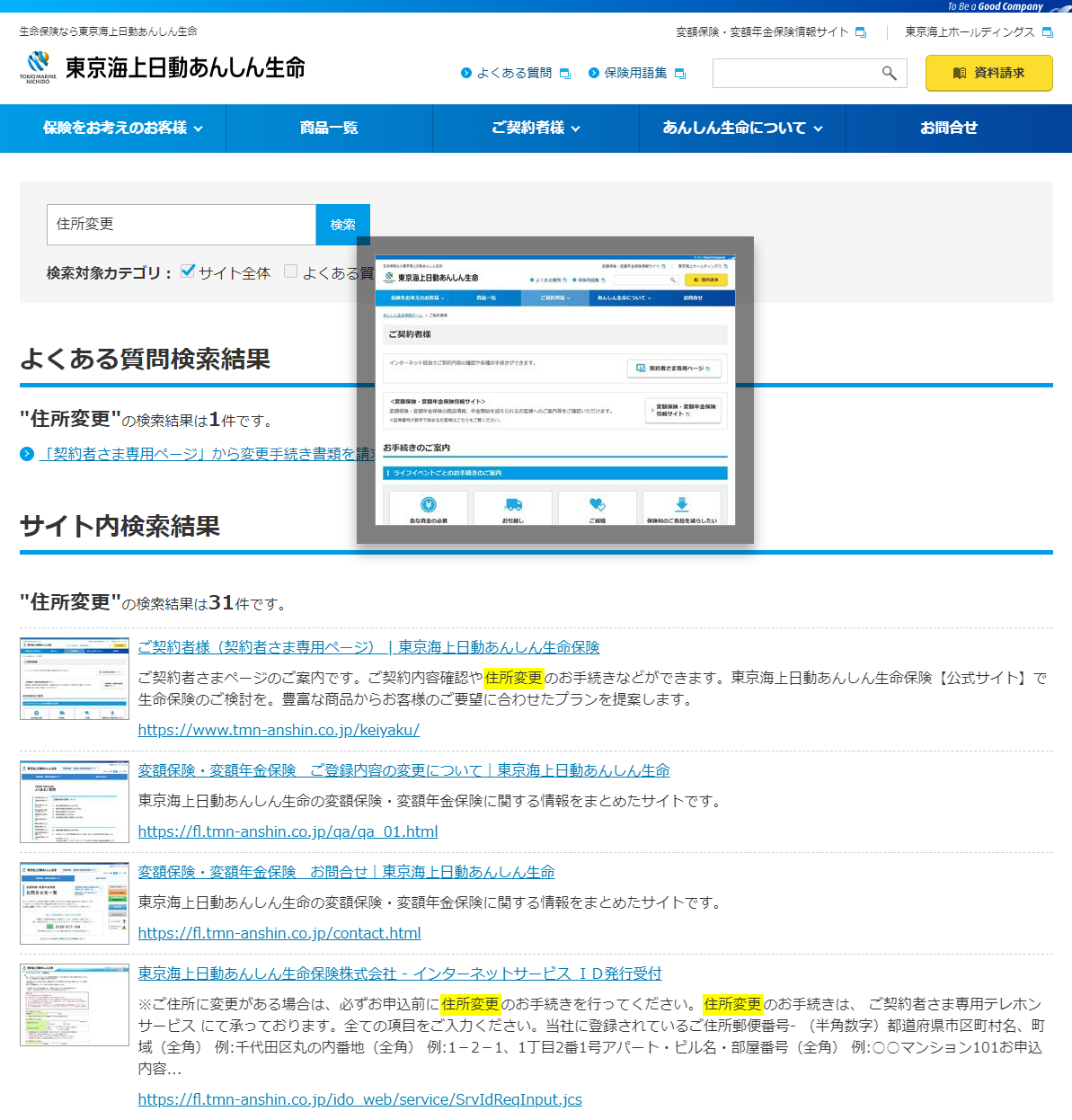Click the arrow icon before 保険用語集
This screenshot has width=1072, height=1120.
(594, 73)
